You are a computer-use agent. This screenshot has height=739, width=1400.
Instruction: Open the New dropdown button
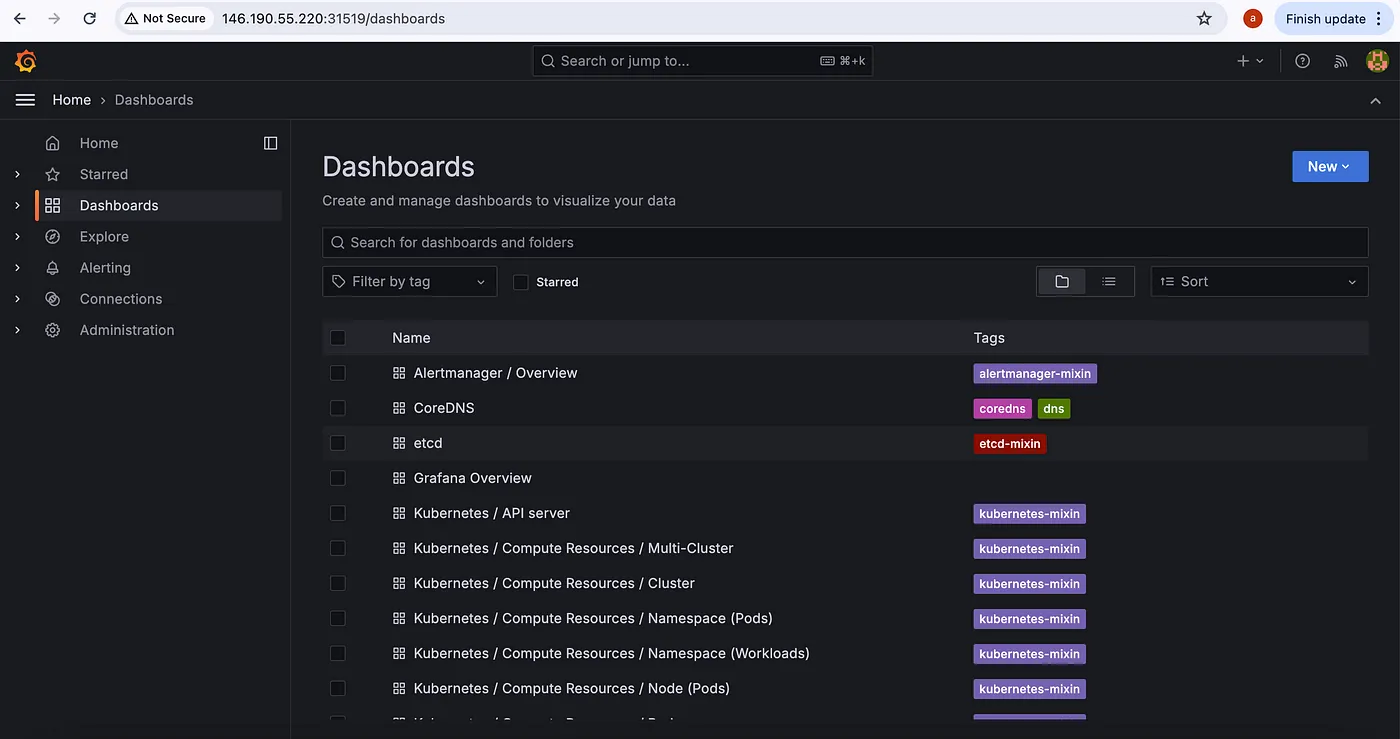1330,167
